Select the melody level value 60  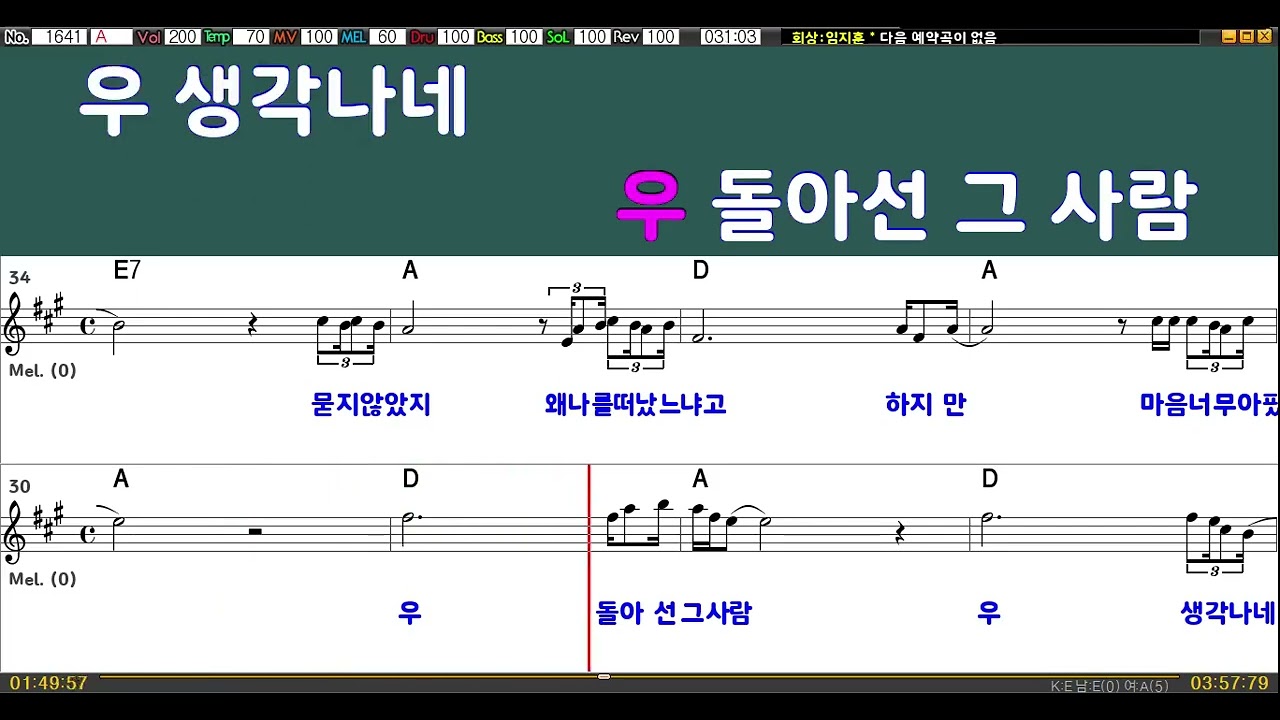click(x=386, y=37)
